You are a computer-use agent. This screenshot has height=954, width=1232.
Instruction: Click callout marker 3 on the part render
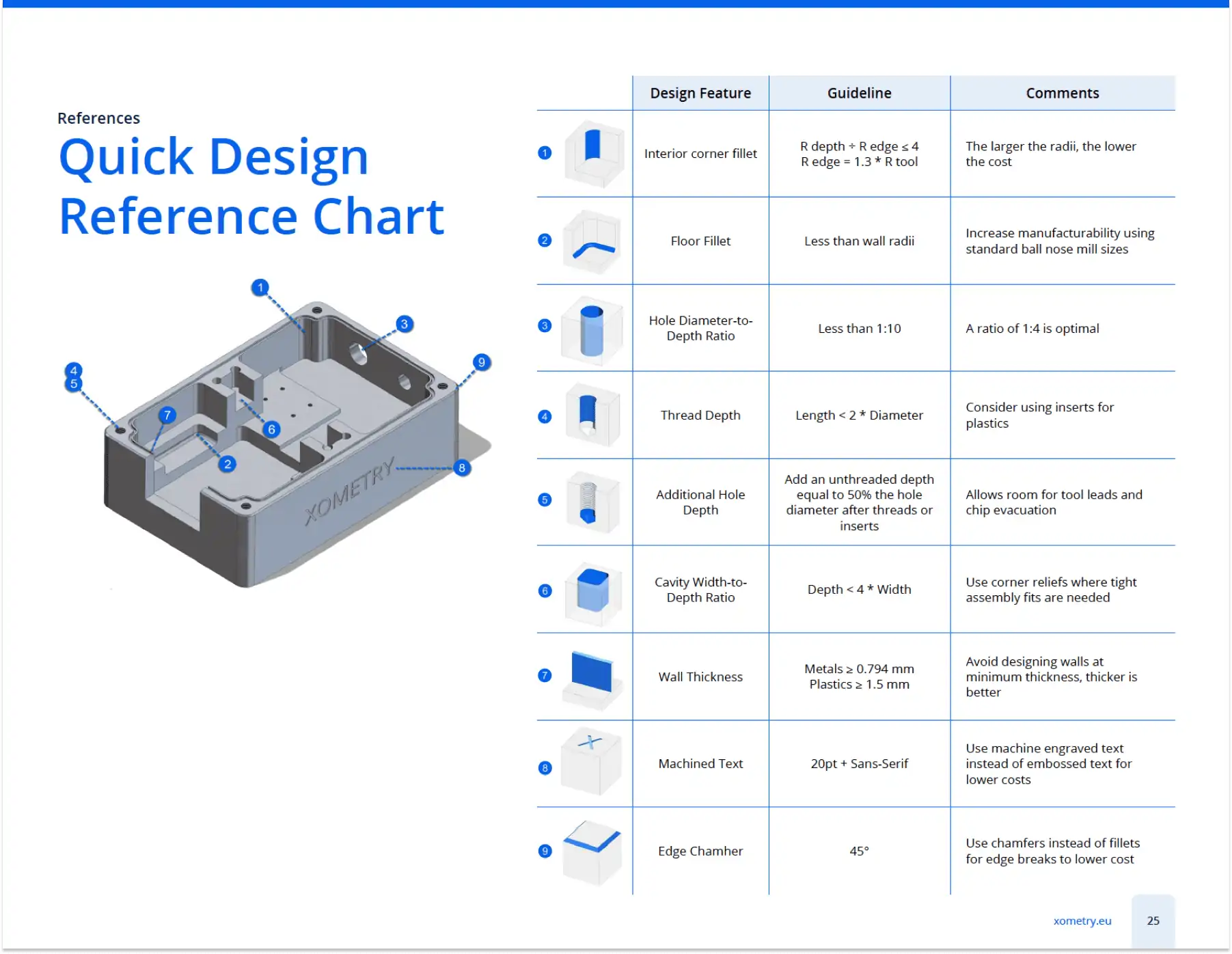click(x=405, y=324)
